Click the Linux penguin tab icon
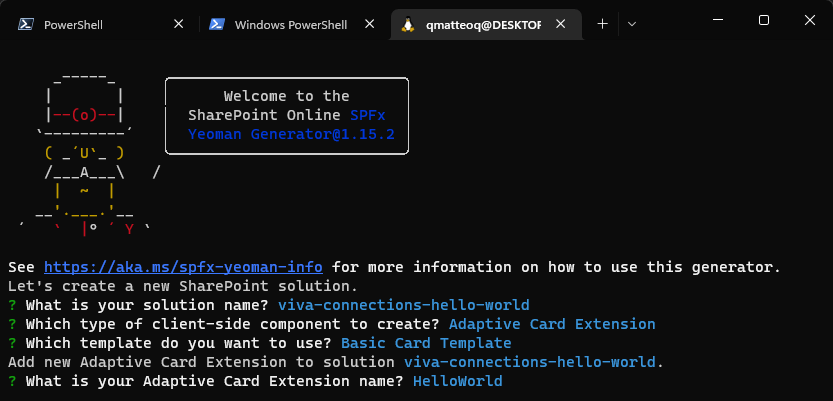The width and height of the screenshot is (833, 401). click(x=408, y=25)
